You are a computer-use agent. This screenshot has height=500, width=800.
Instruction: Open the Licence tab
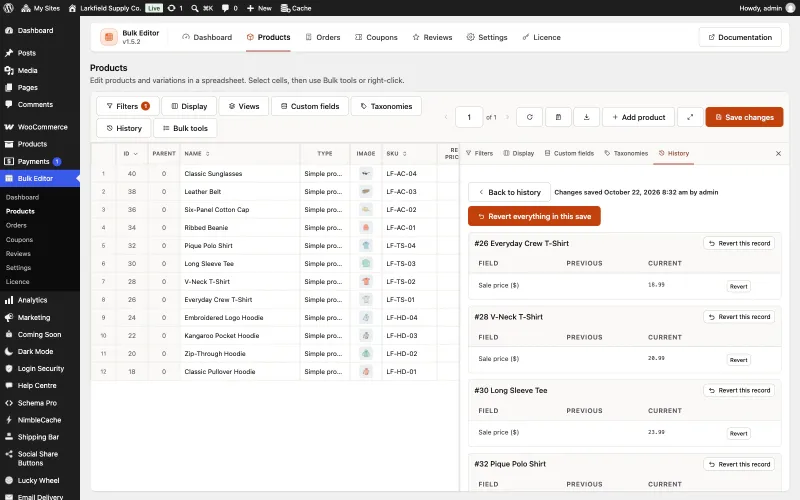541,37
